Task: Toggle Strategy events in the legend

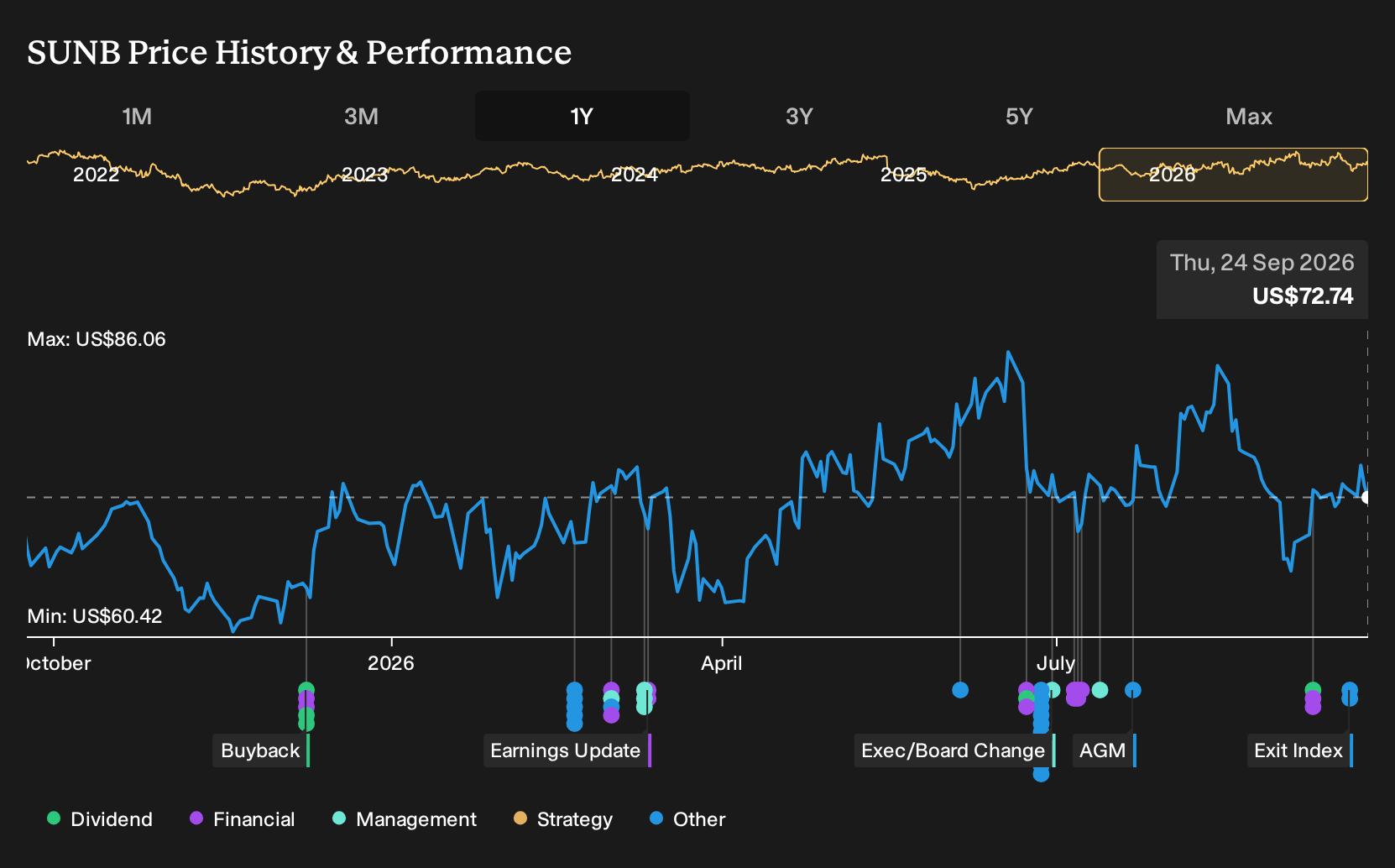Action: coord(563,819)
